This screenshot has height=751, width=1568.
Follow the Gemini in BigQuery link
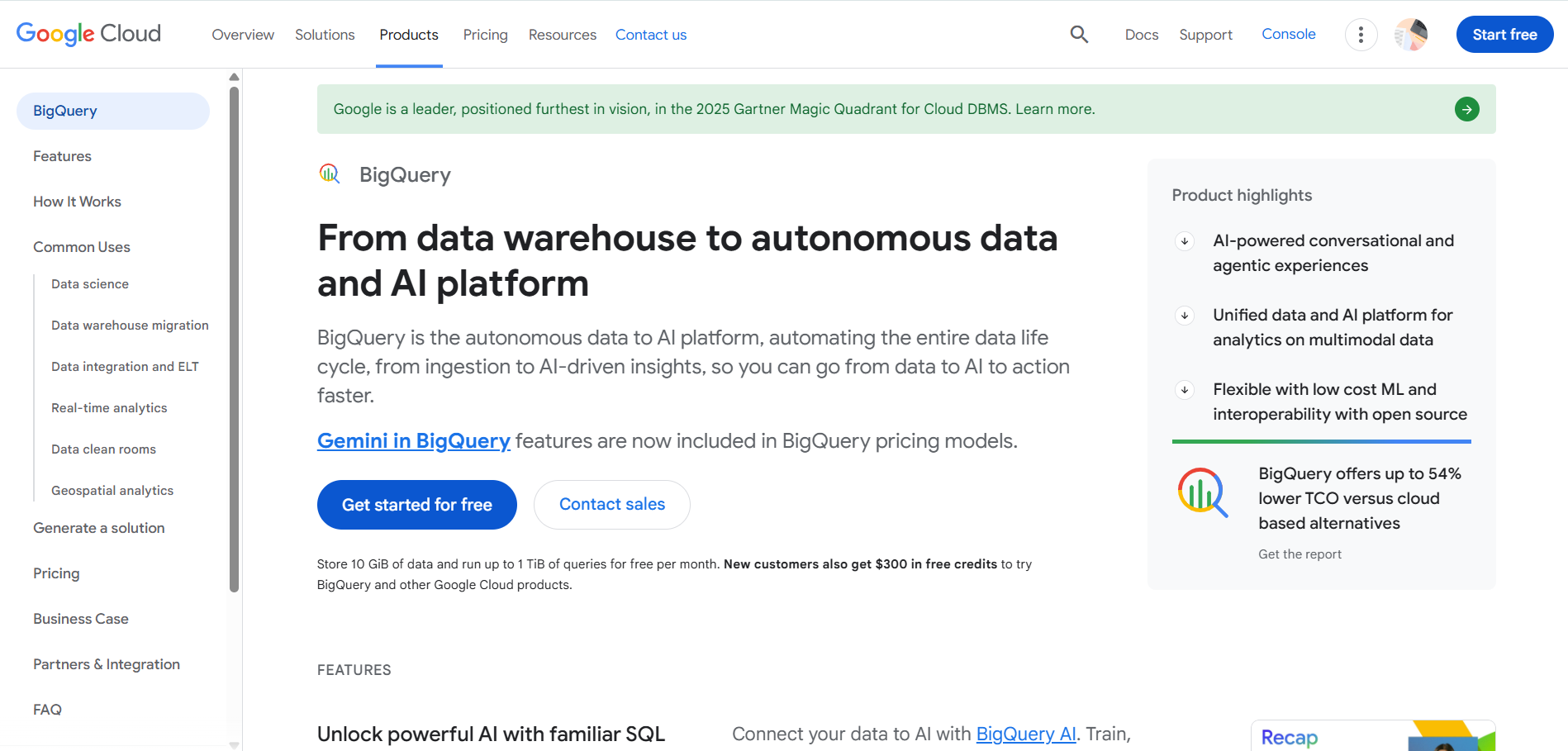[x=414, y=440]
